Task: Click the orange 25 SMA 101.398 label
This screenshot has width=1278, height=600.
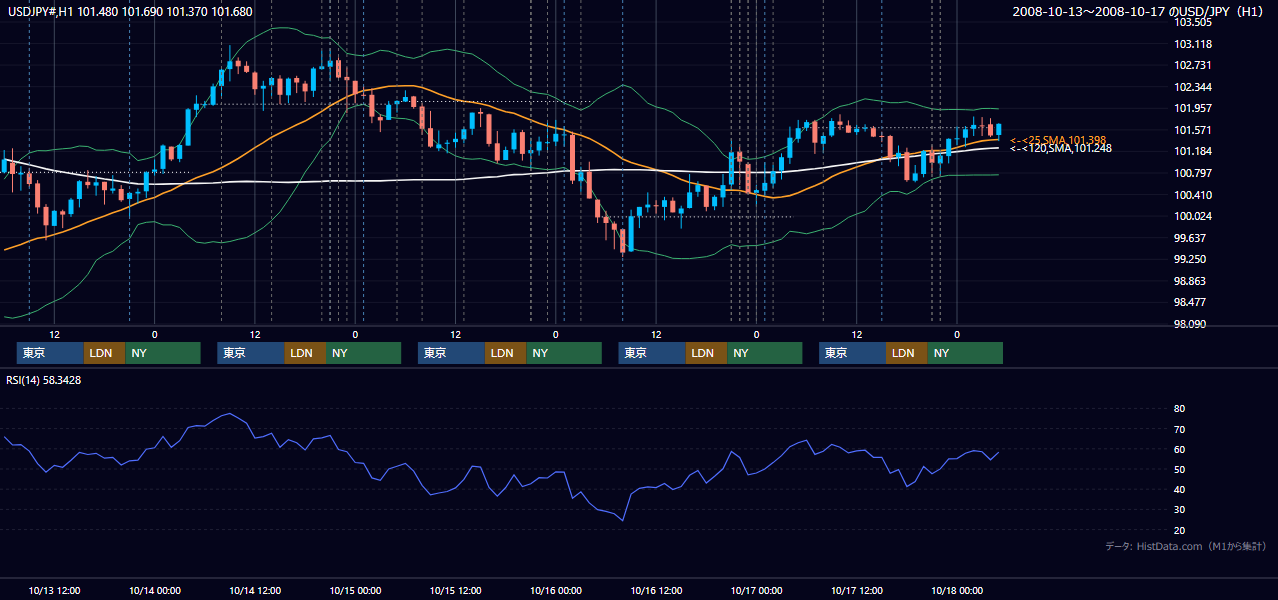Action: 1058,140
